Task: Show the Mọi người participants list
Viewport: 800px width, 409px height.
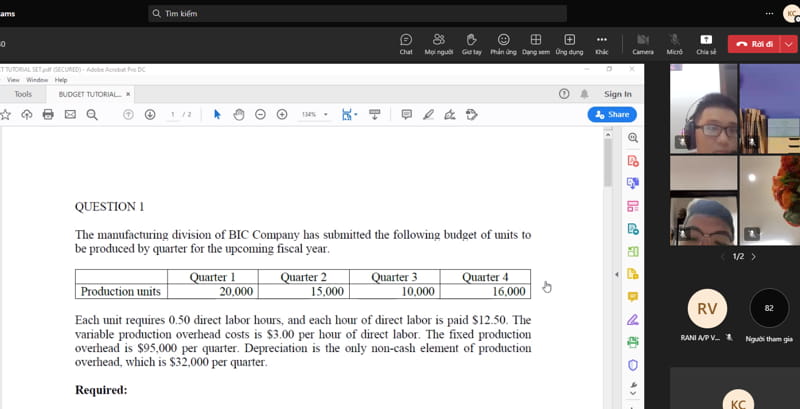Action: coord(438,43)
